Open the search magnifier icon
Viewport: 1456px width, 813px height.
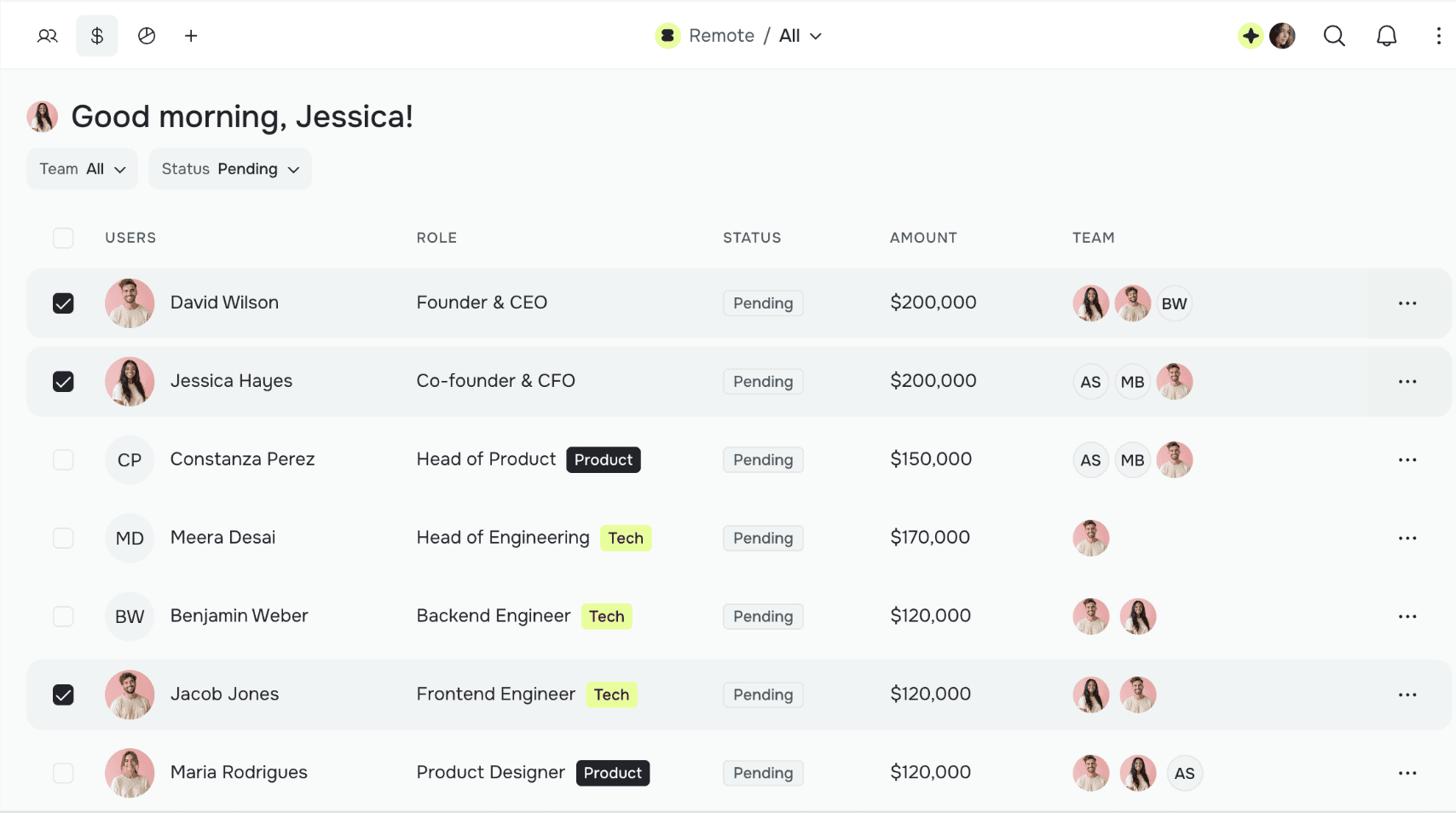(1334, 36)
